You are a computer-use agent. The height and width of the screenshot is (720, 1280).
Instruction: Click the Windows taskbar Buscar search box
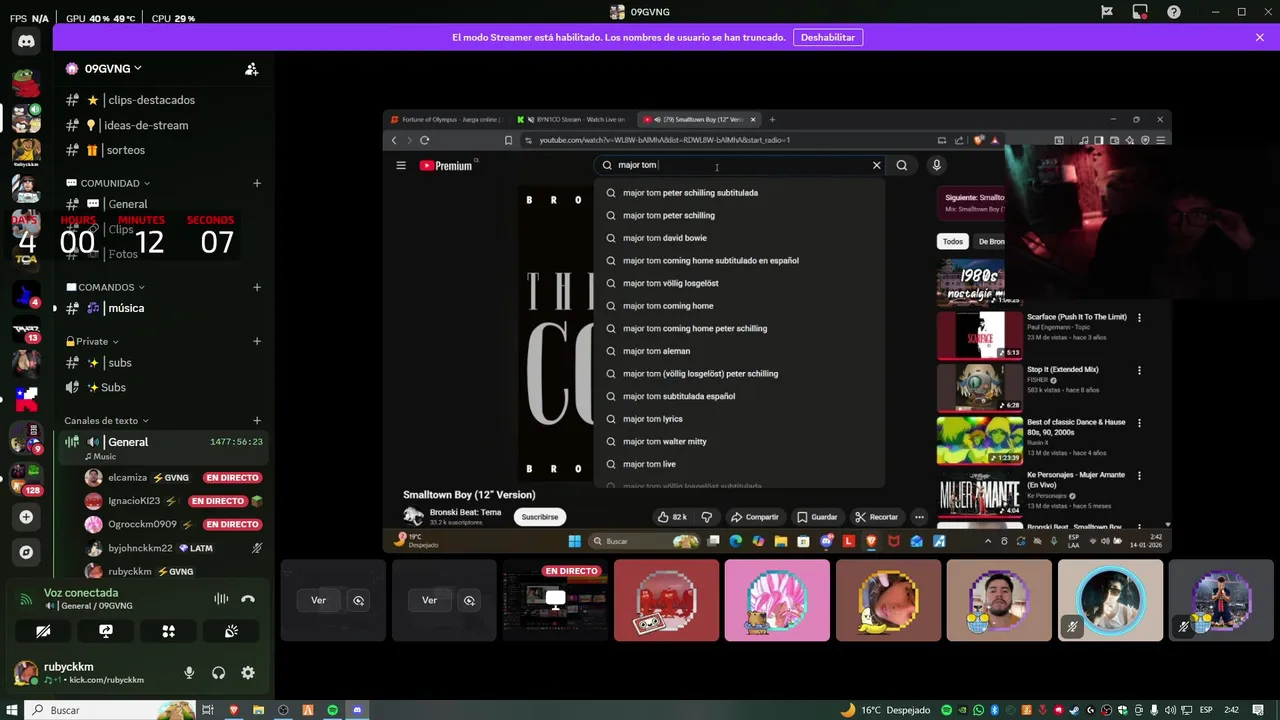108,710
